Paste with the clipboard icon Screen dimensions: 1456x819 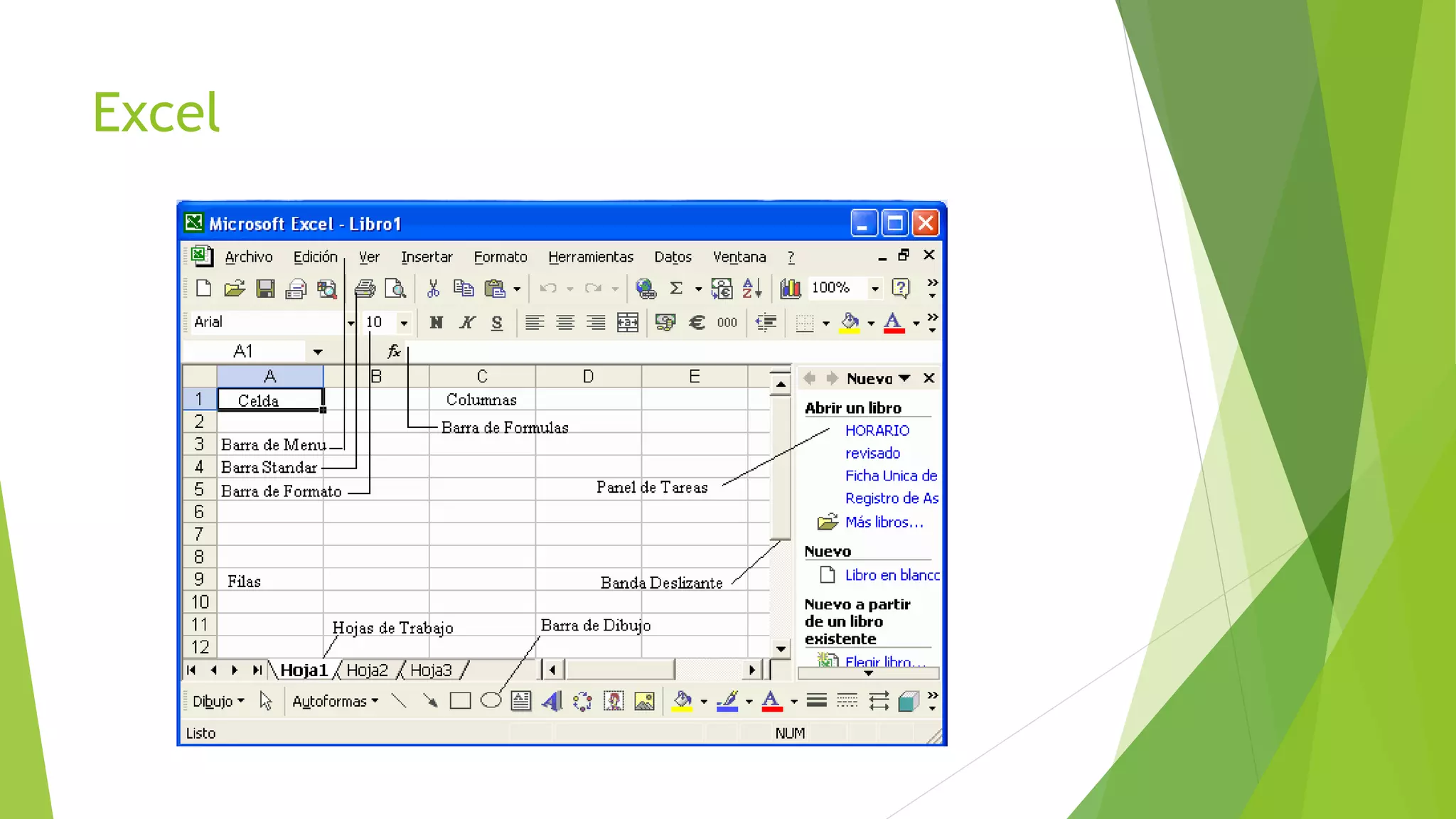click(494, 288)
